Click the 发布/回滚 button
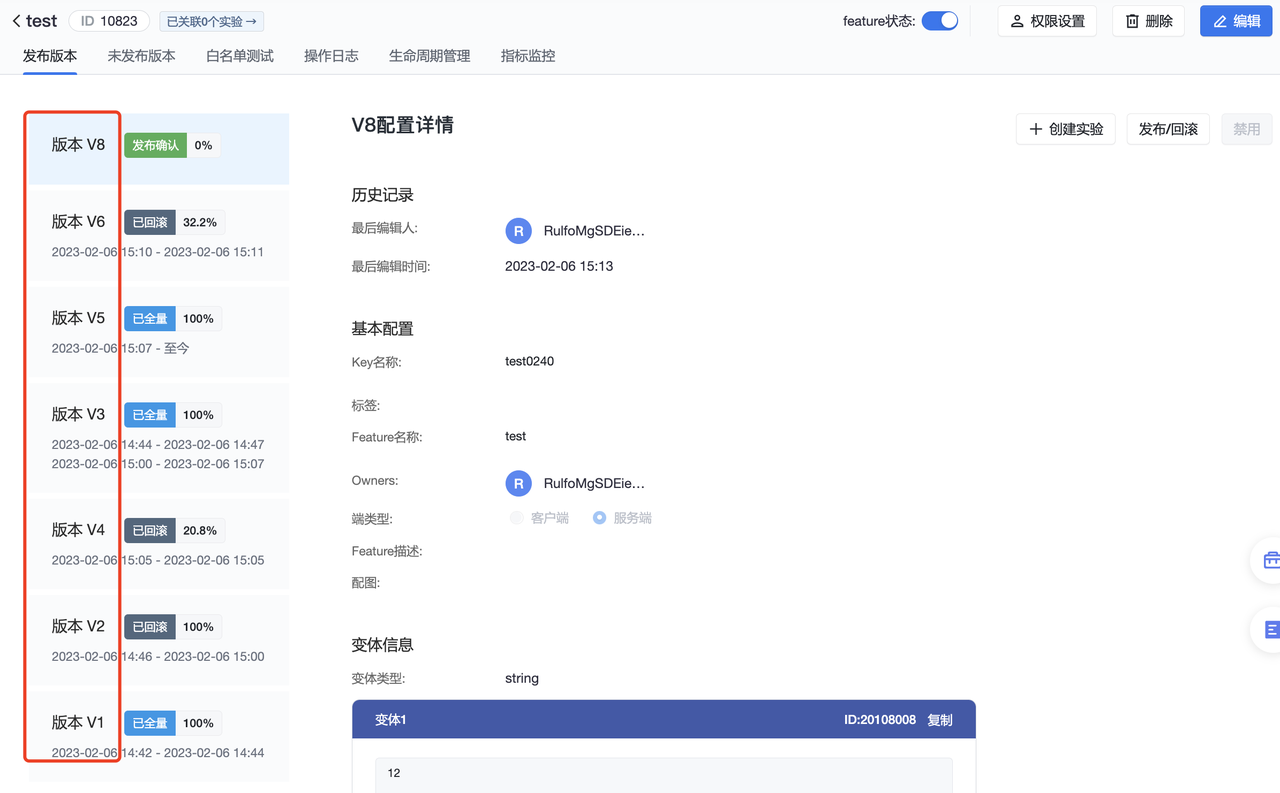 1168,129
